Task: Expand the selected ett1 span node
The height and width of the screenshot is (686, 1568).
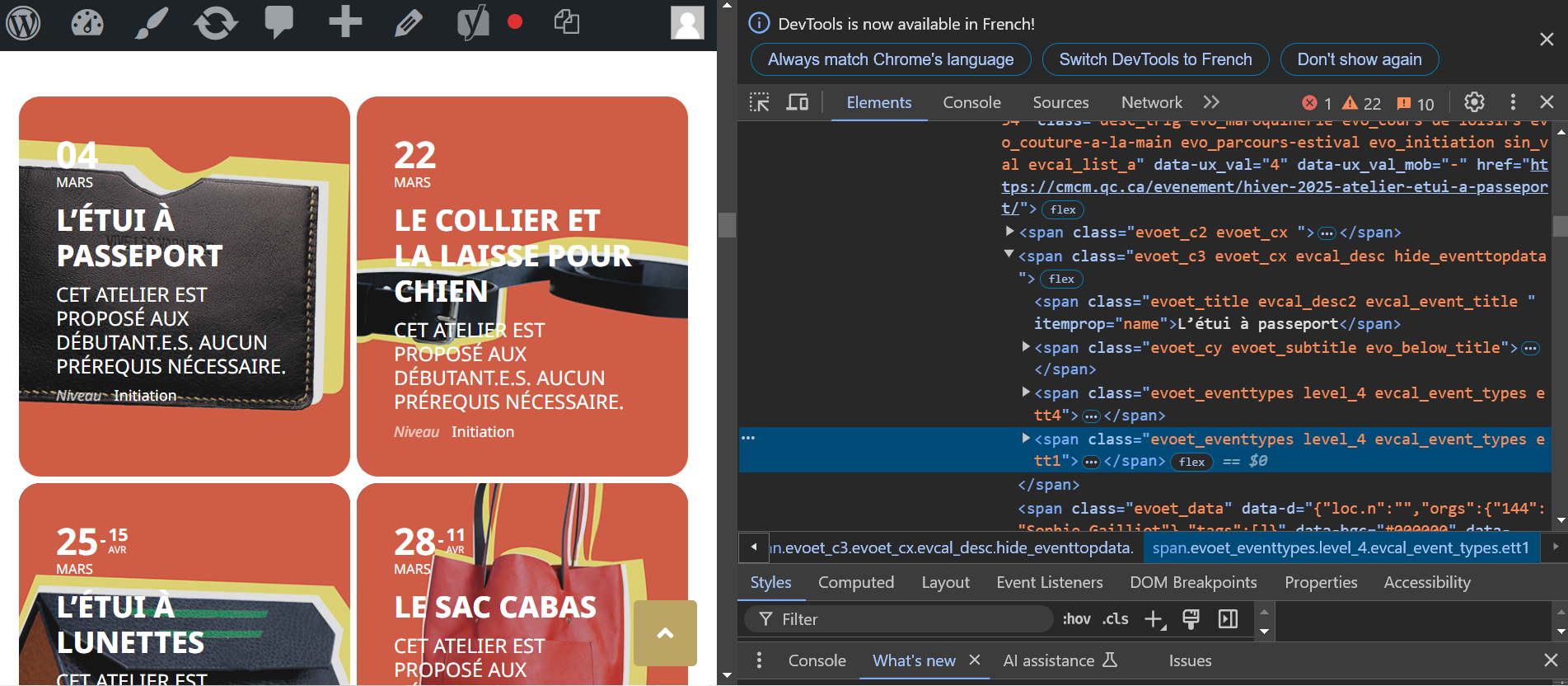Action: pyautogui.click(x=1026, y=439)
